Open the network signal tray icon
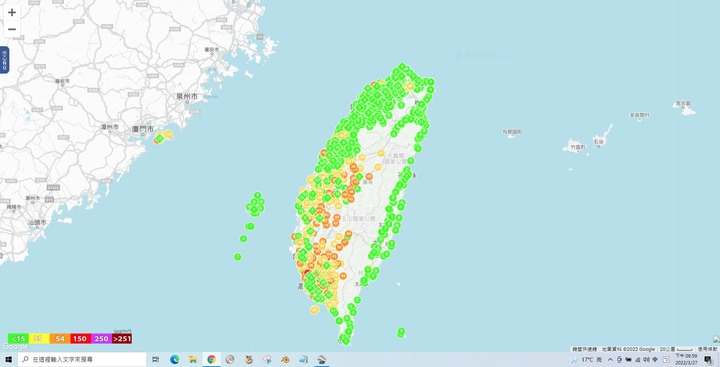The image size is (720, 367). (637, 360)
